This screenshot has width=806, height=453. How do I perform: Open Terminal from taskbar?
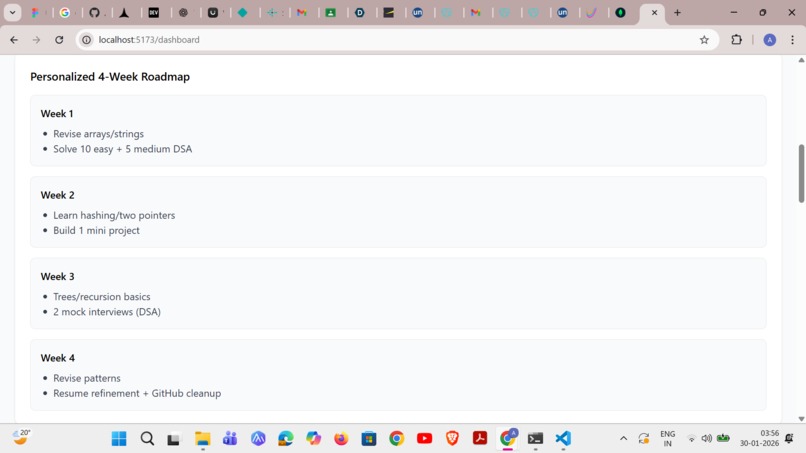click(536, 439)
